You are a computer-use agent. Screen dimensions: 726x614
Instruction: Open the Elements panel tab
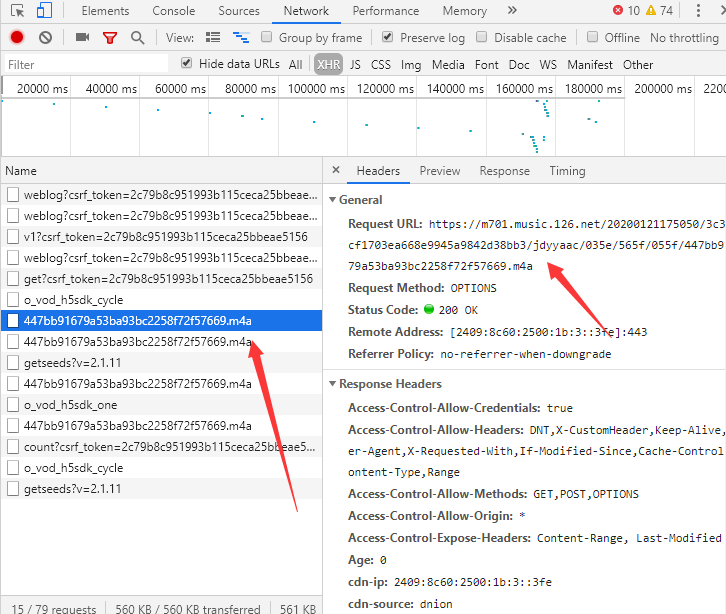105,11
